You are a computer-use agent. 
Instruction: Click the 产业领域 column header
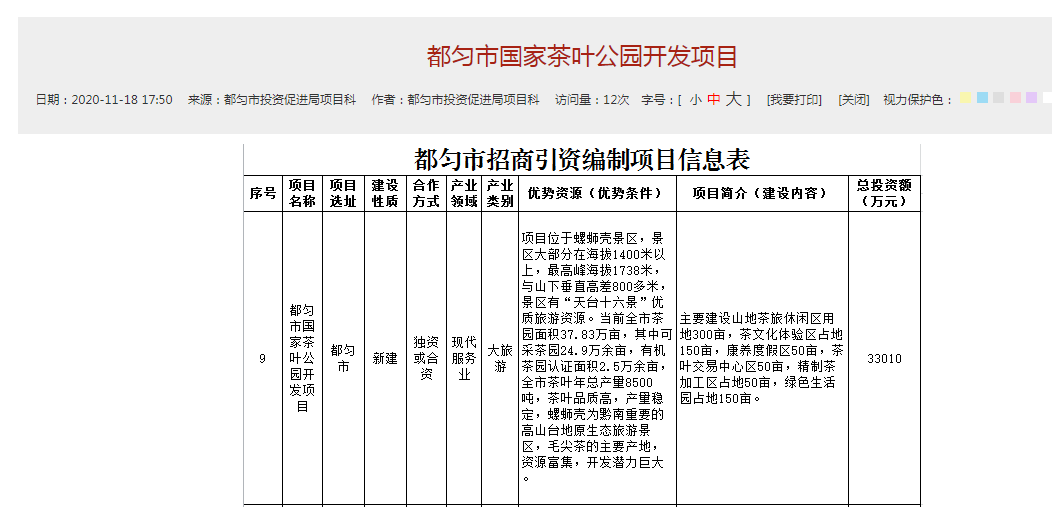464,193
